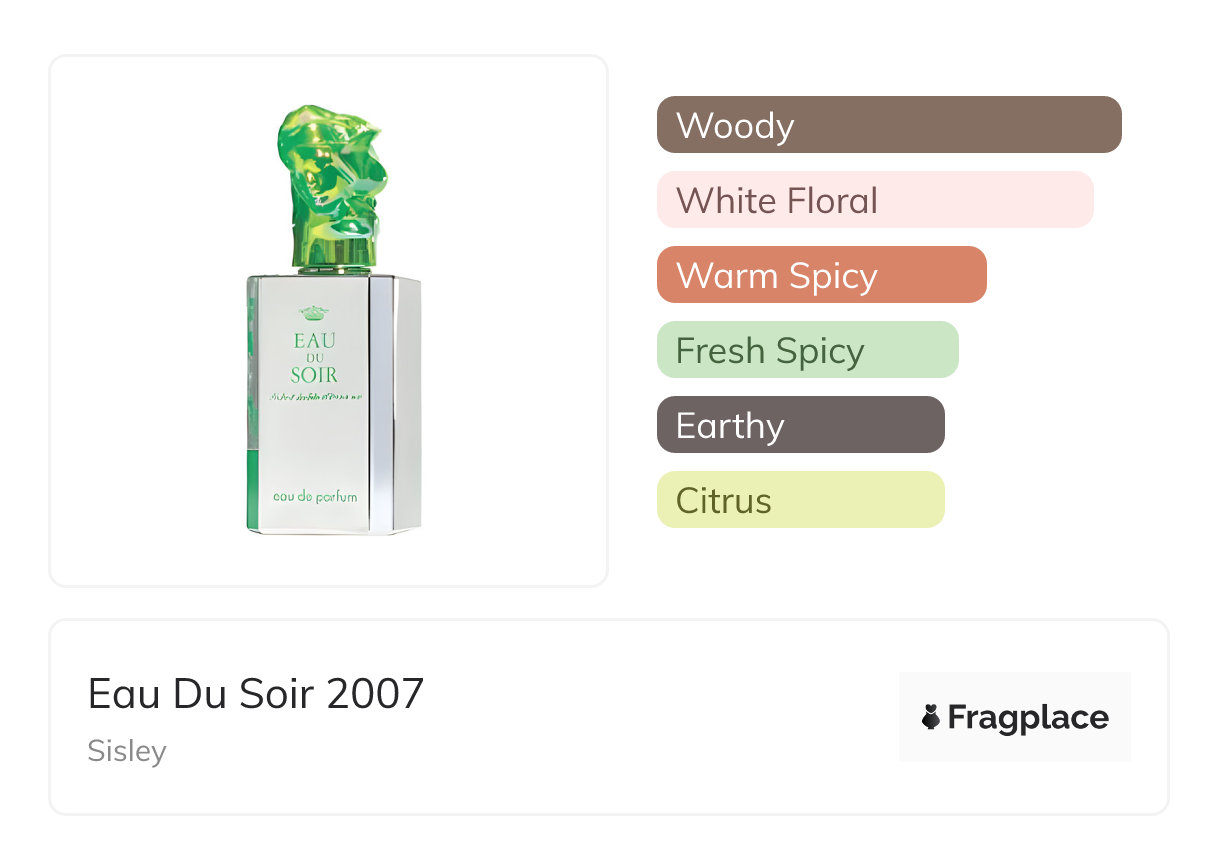Click the green collar under the cap

click(x=334, y=269)
